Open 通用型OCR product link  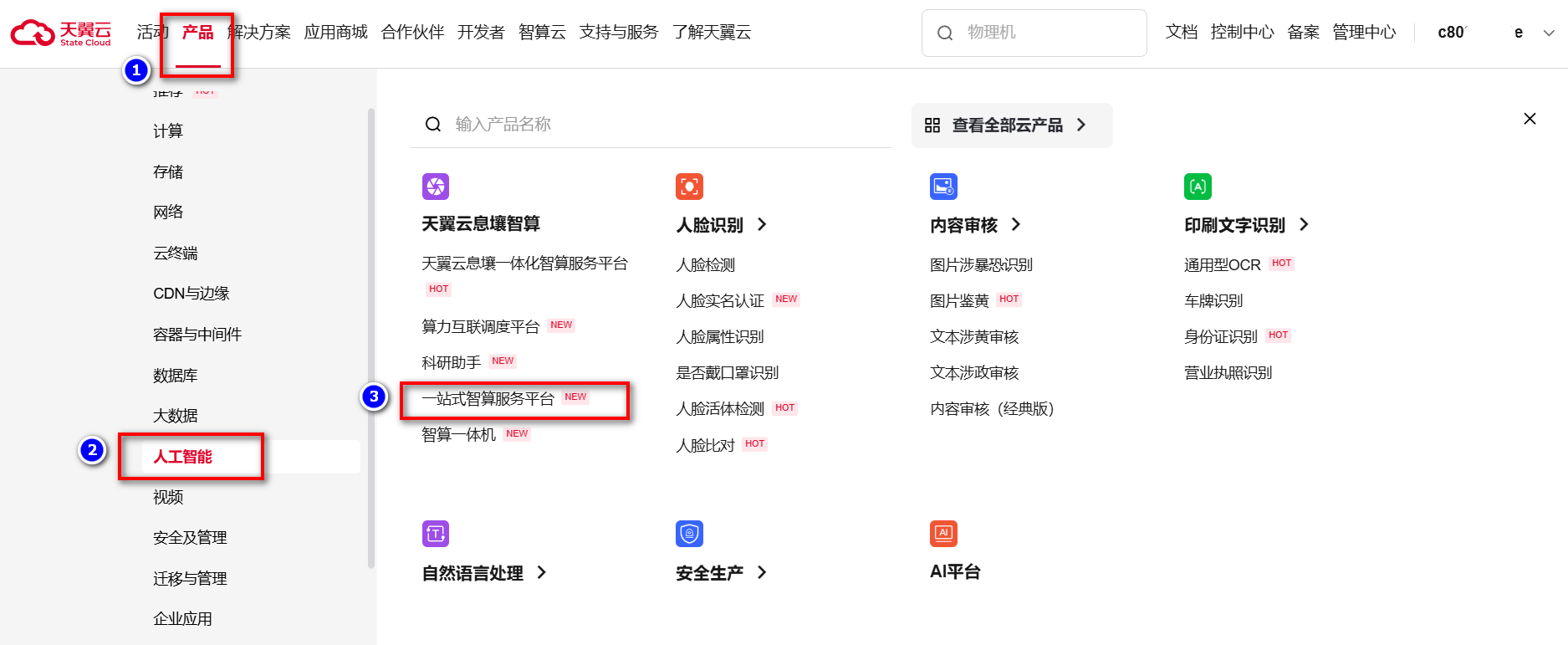click(x=1222, y=264)
